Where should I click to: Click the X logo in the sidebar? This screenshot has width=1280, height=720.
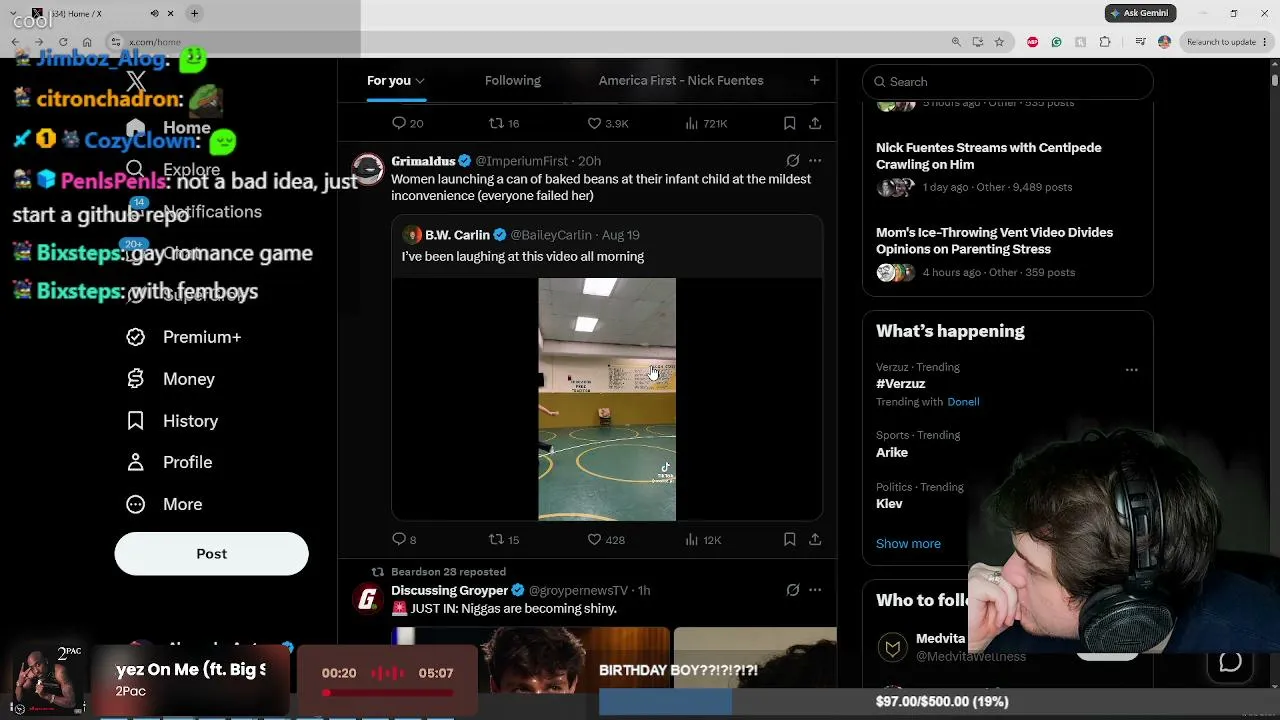pyautogui.click(x=136, y=81)
